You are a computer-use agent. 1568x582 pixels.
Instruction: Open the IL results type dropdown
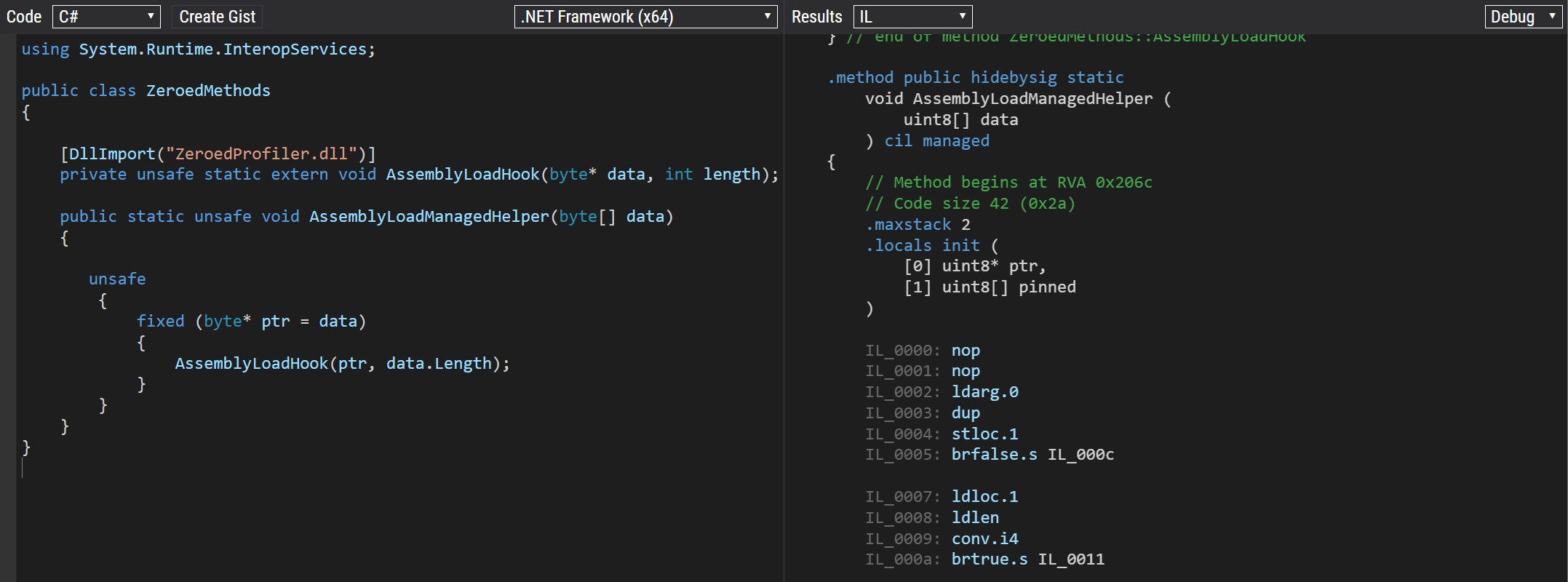pyautogui.click(x=912, y=17)
